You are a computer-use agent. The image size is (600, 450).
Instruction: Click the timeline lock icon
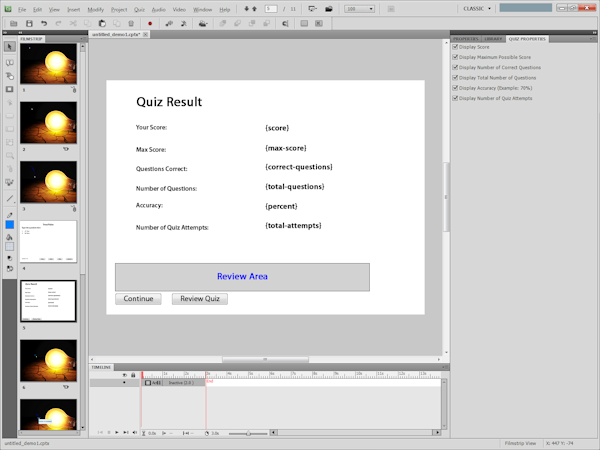(133, 375)
